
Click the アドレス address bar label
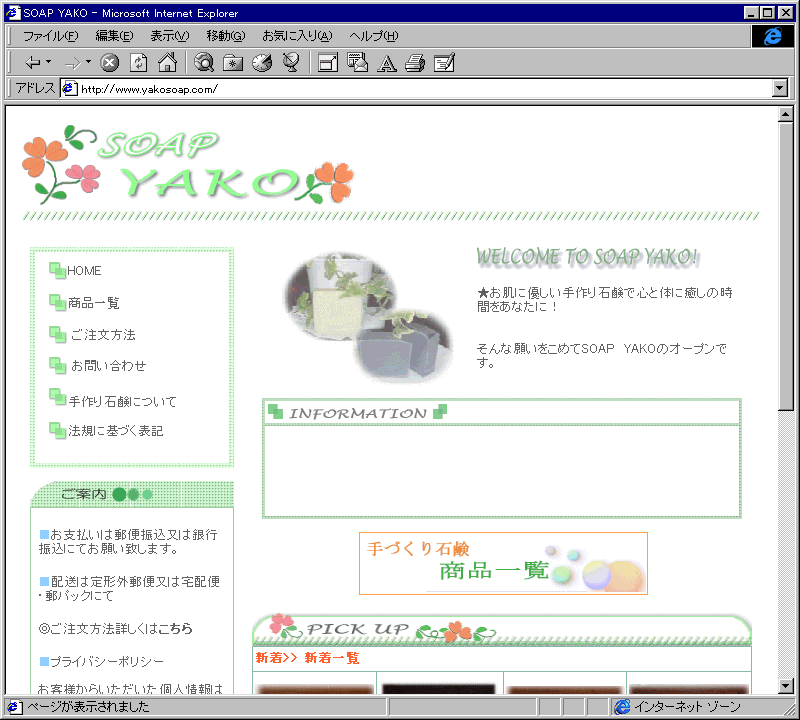click(x=35, y=88)
